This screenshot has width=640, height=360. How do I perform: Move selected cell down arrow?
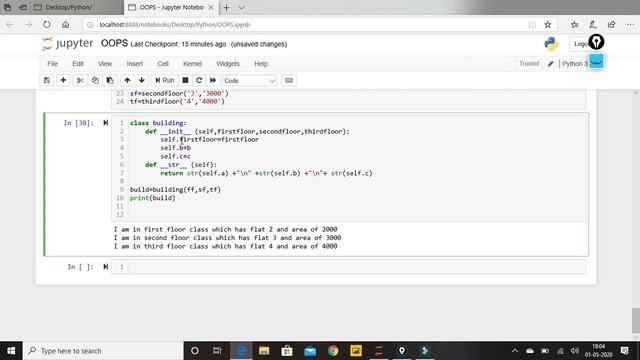click(142, 80)
